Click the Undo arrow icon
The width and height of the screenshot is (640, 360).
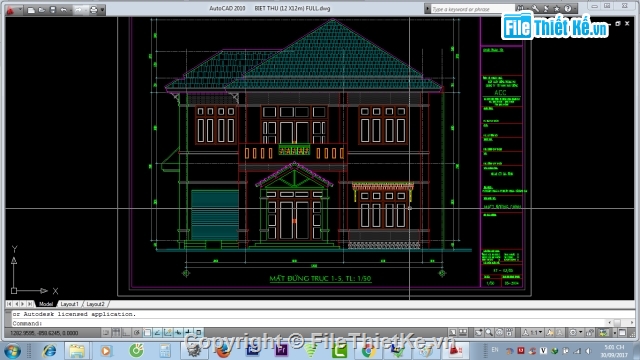pos(64,9)
